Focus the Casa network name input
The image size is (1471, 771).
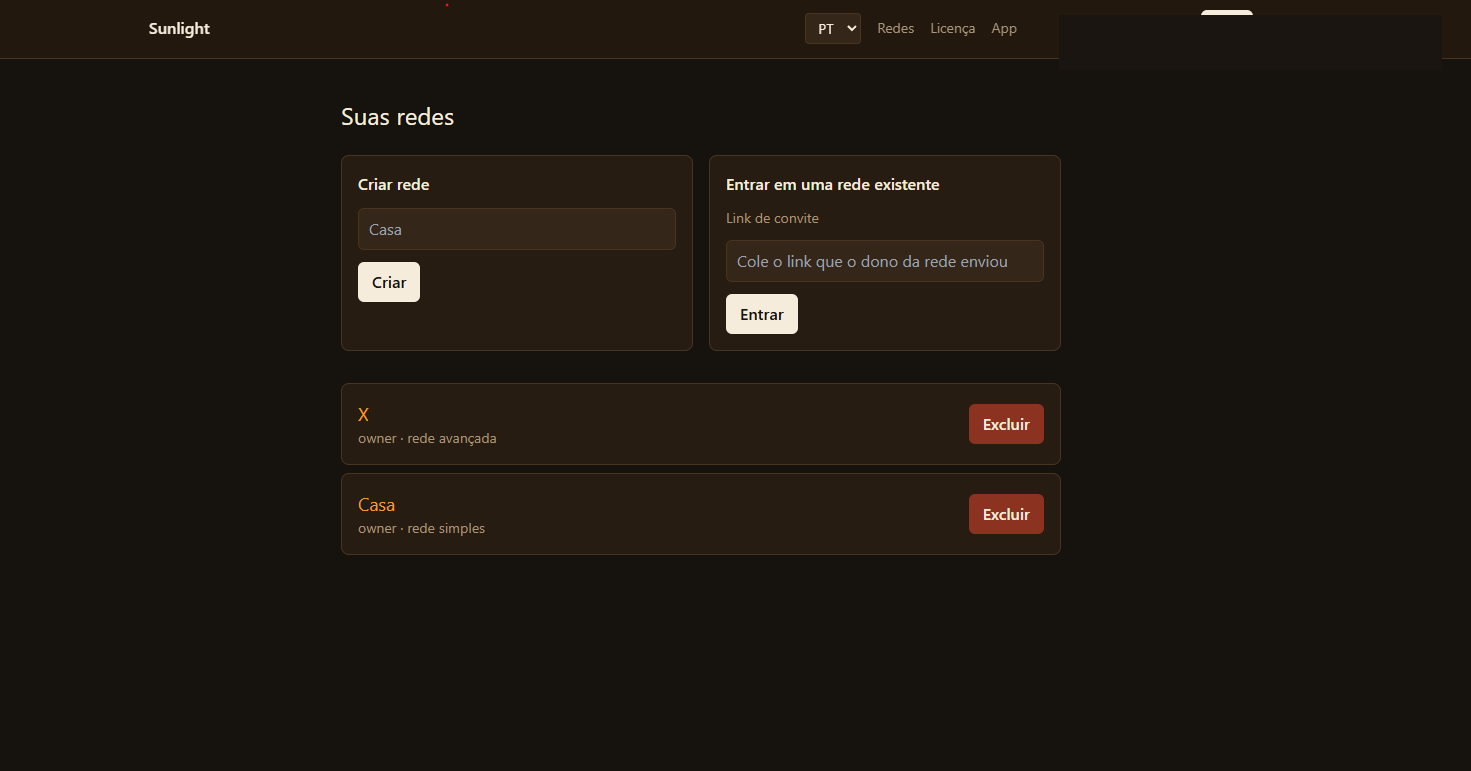[x=517, y=229]
